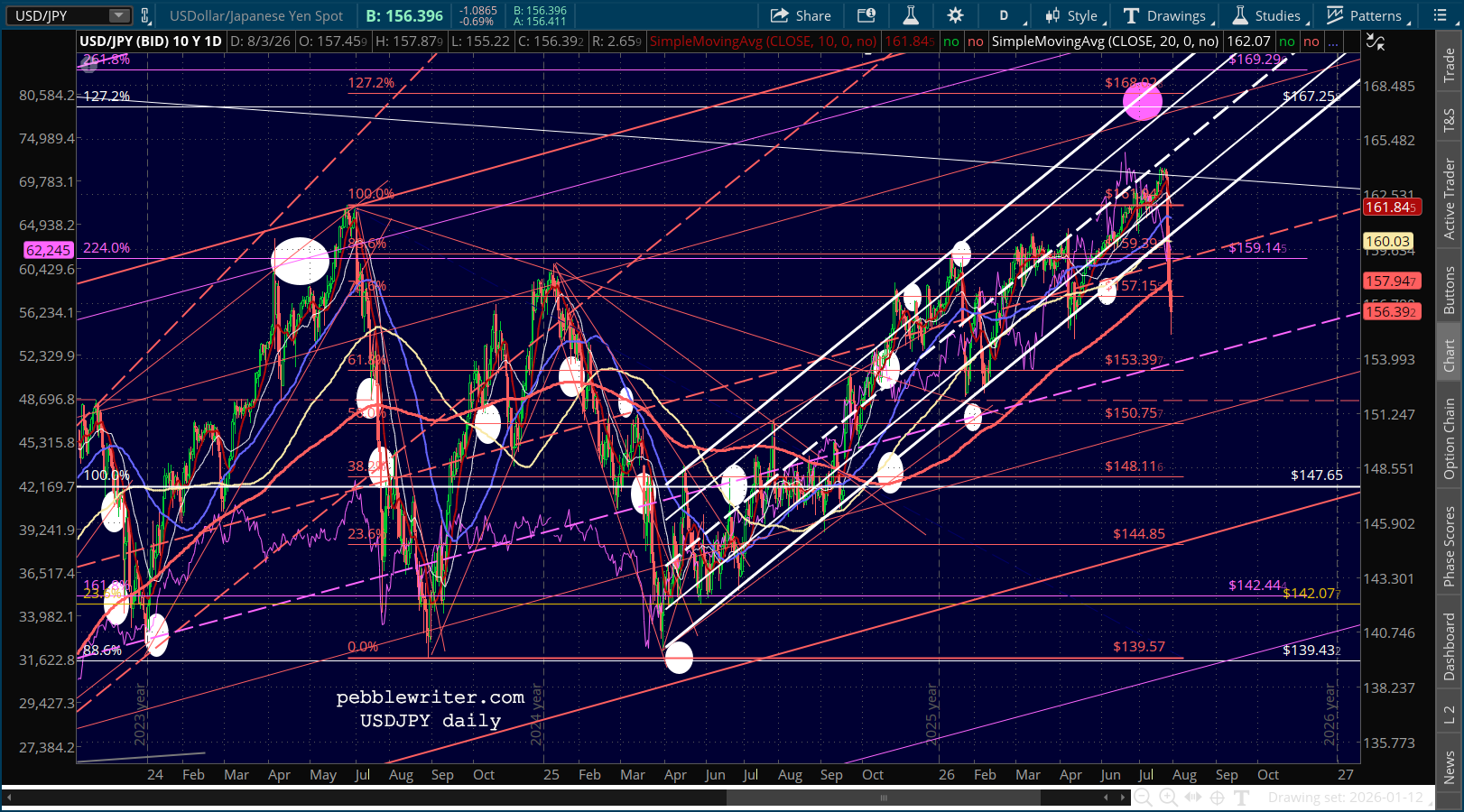Screen dimensions: 1464x812
Task: Click the collapse studies header icon
Action: 1375,42
